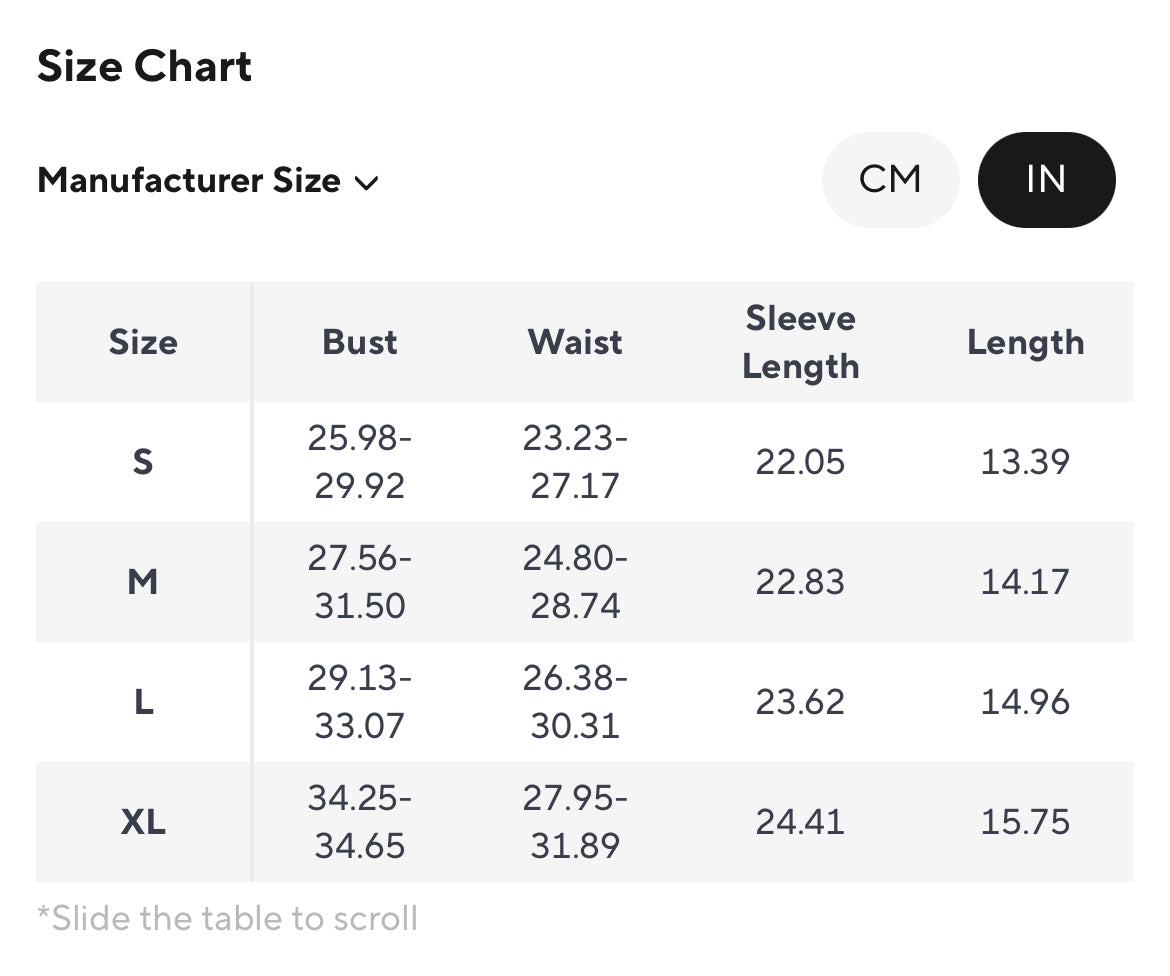Image resolution: width=1170 pixels, height=976 pixels.
Task: Click the 34.25-34.65 bust cell for XL
Action: click(x=359, y=822)
